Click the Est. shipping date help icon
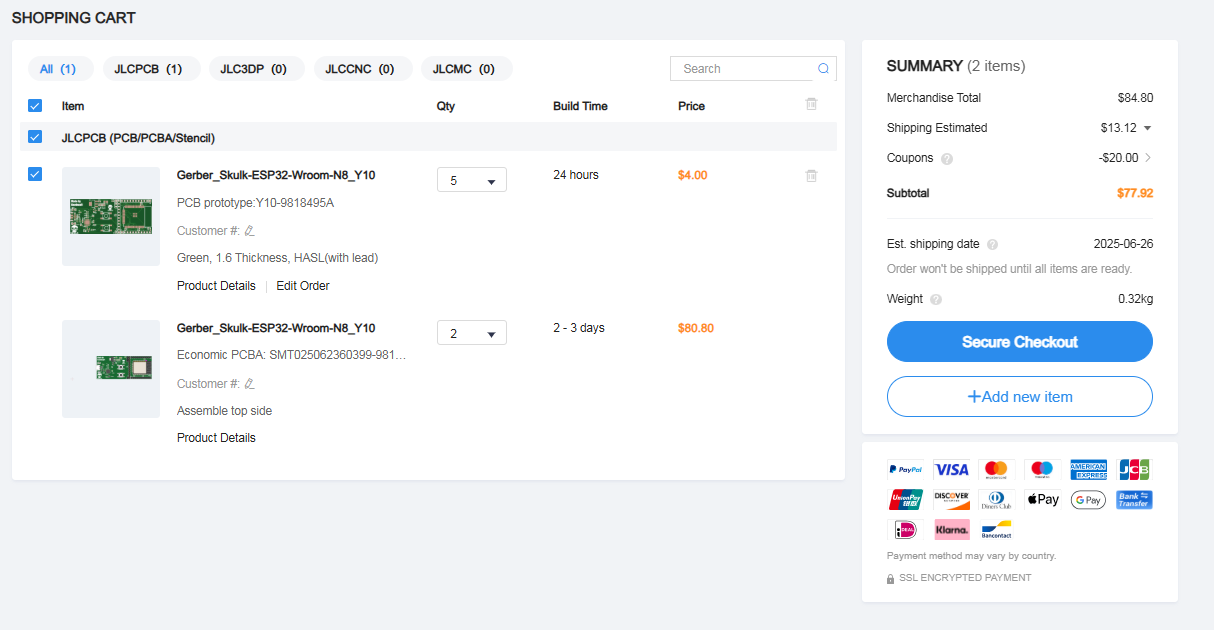The image size is (1214, 630). point(992,245)
